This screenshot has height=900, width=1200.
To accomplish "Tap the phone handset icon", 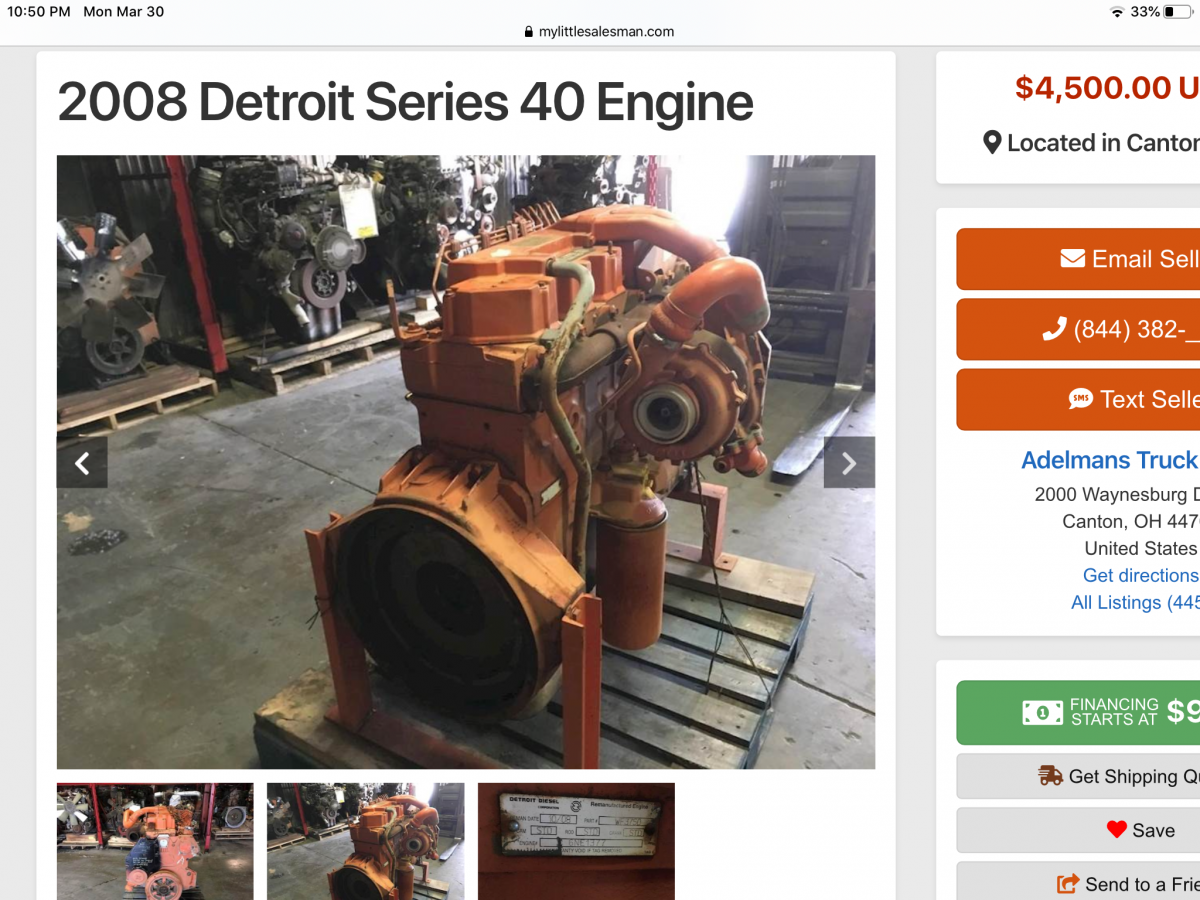I will 1054,329.
